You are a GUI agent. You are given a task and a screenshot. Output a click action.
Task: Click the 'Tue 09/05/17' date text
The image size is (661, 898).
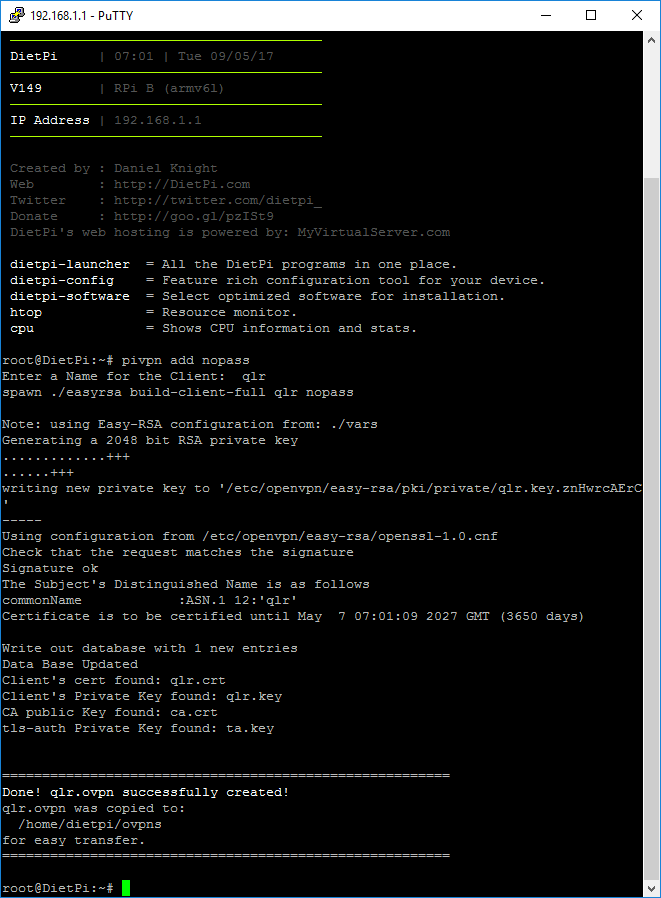[x=226, y=56]
